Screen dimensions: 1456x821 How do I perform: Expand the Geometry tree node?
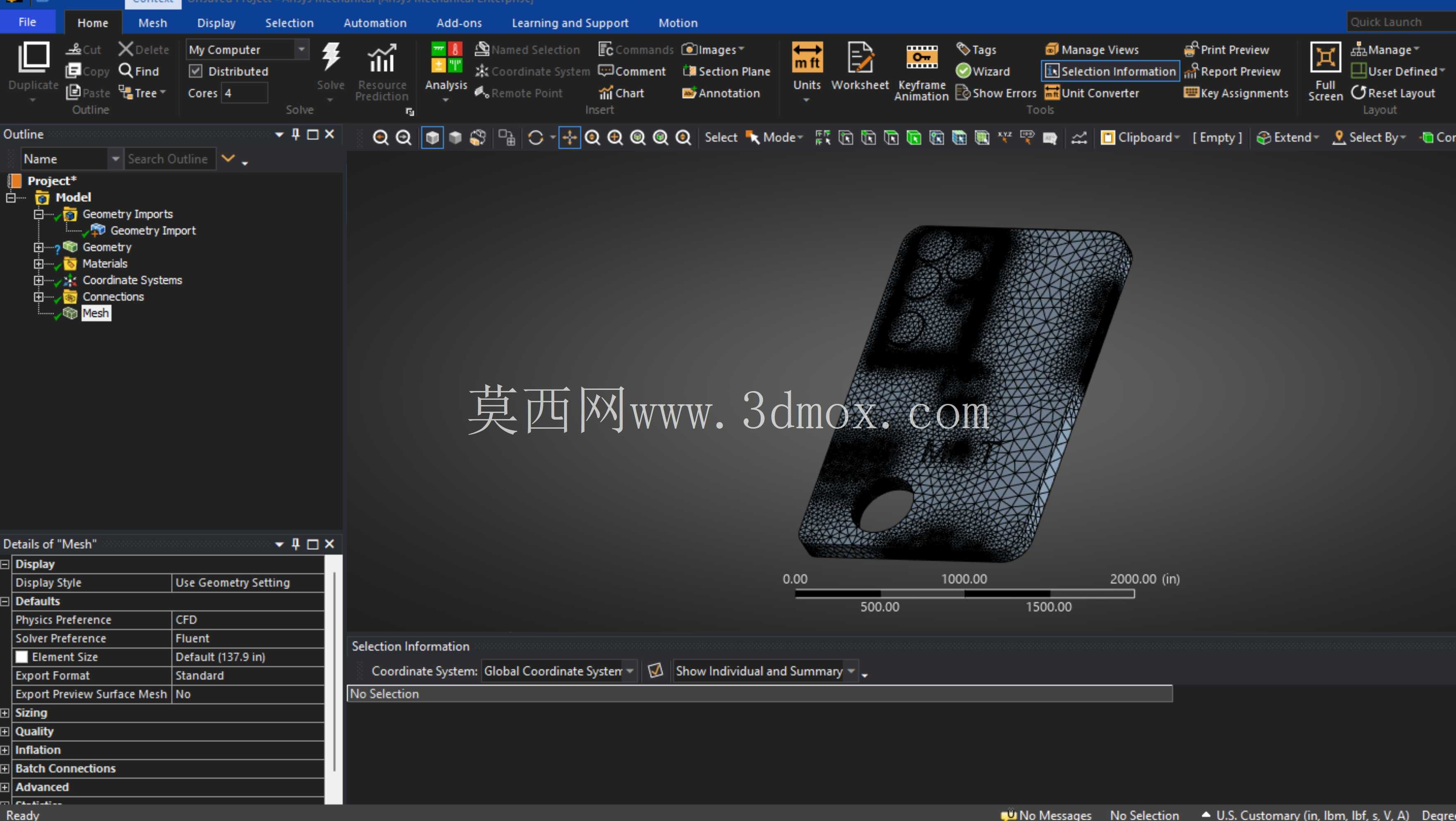[38, 247]
